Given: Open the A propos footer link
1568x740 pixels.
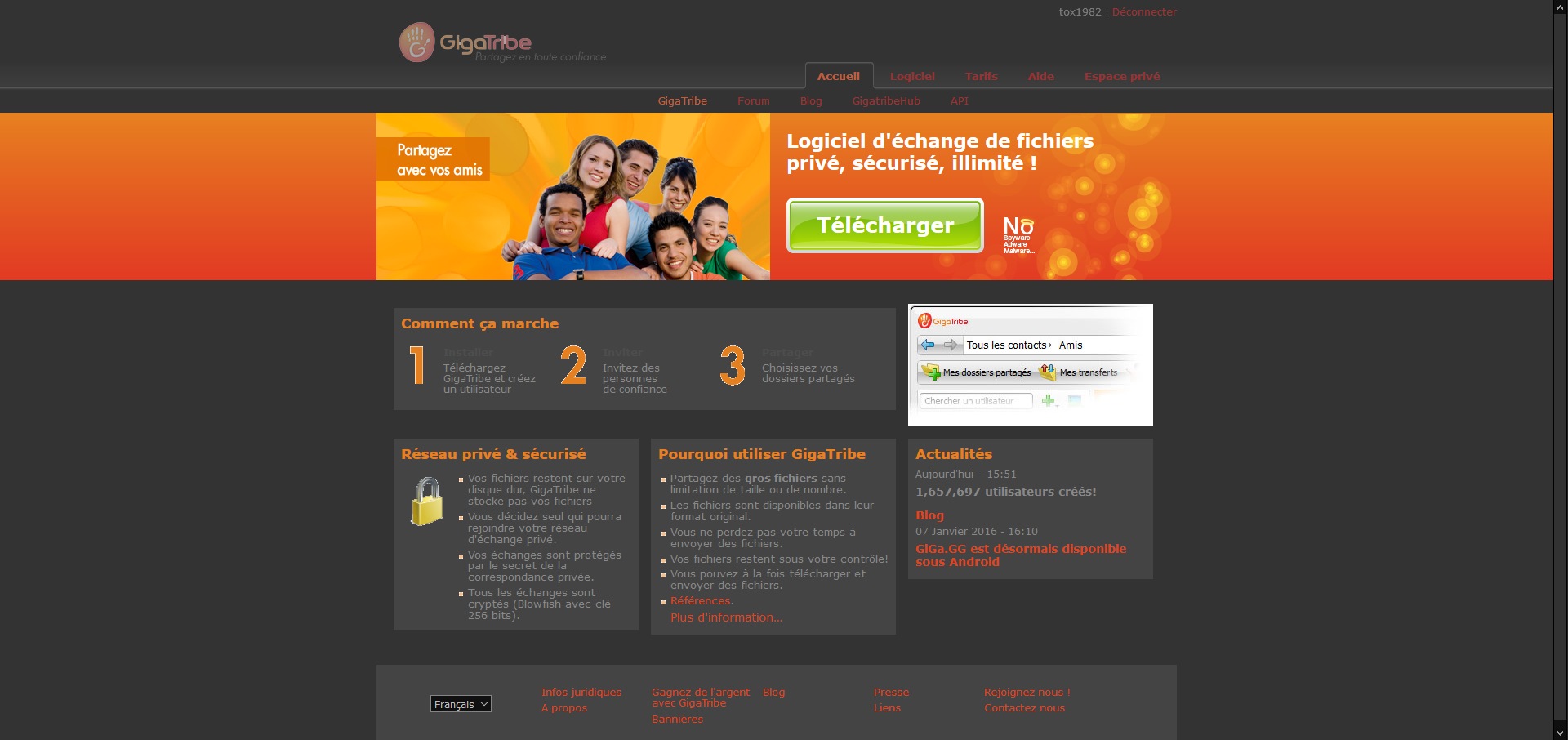Looking at the screenshot, I should 564,708.
